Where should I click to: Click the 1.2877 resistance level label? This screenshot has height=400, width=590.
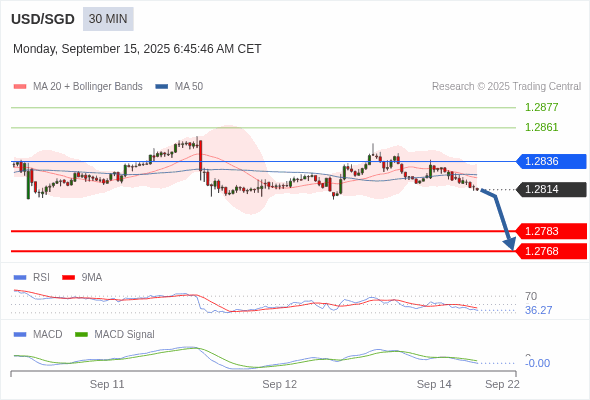click(541, 107)
